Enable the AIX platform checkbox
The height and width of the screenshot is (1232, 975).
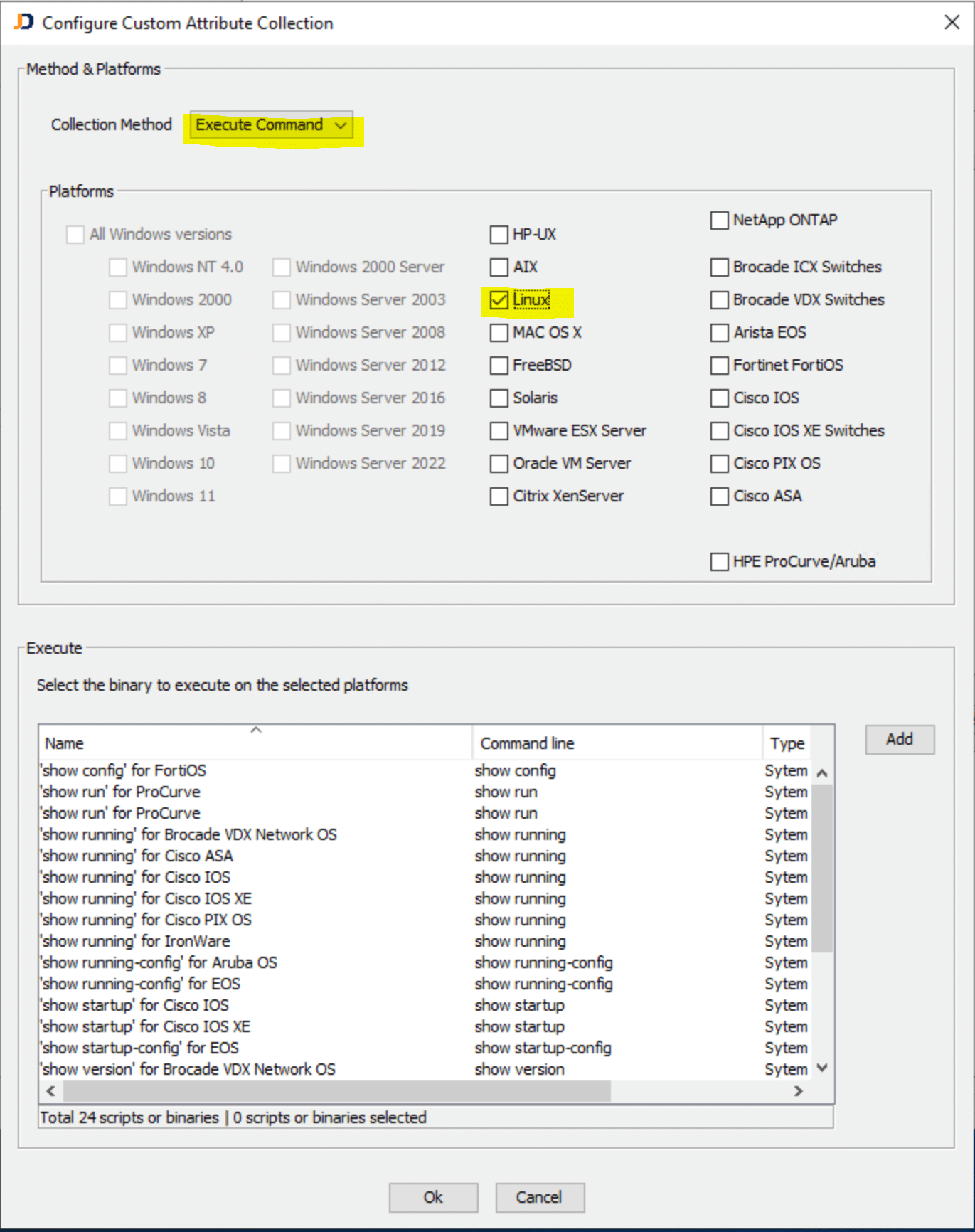click(x=499, y=267)
